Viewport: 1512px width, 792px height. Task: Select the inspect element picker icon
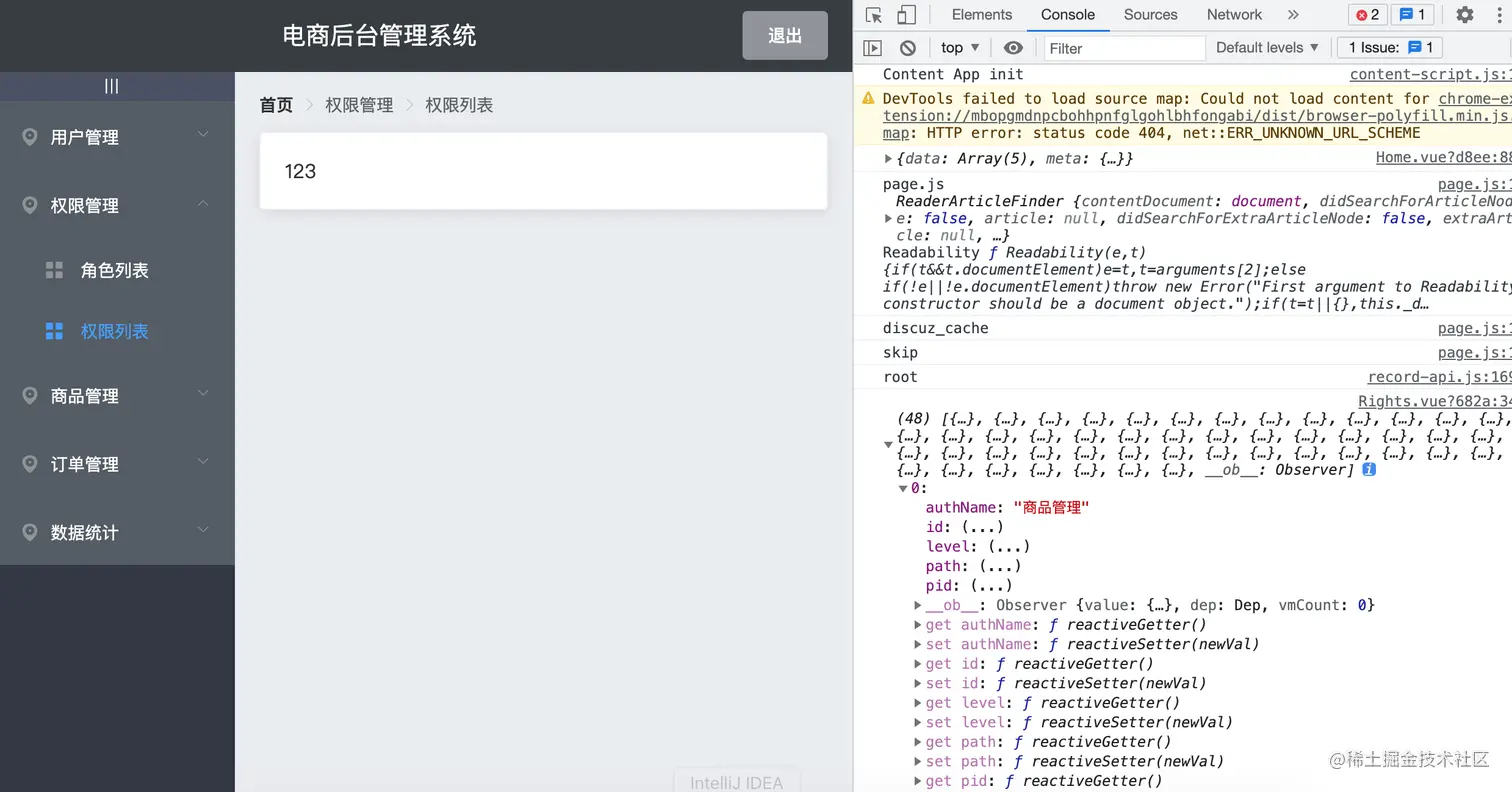pyautogui.click(x=874, y=15)
